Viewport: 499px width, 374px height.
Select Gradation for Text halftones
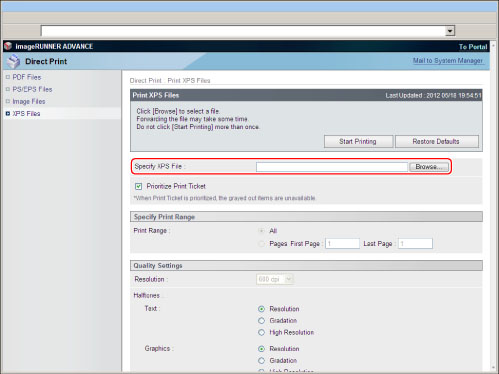point(261,321)
